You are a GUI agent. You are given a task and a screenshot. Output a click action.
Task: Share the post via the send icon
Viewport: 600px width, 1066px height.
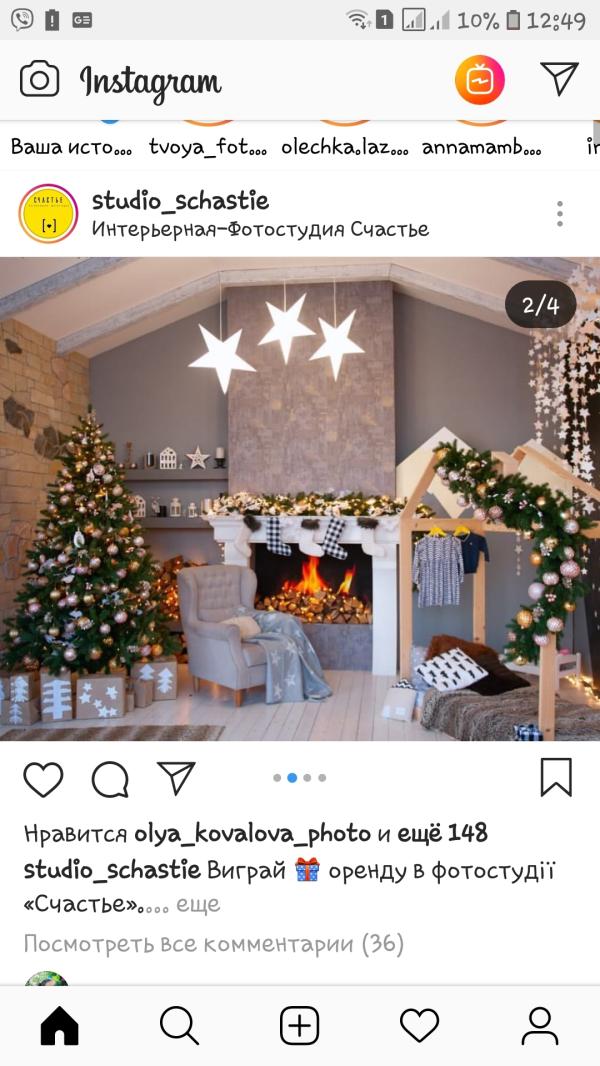tap(176, 778)
